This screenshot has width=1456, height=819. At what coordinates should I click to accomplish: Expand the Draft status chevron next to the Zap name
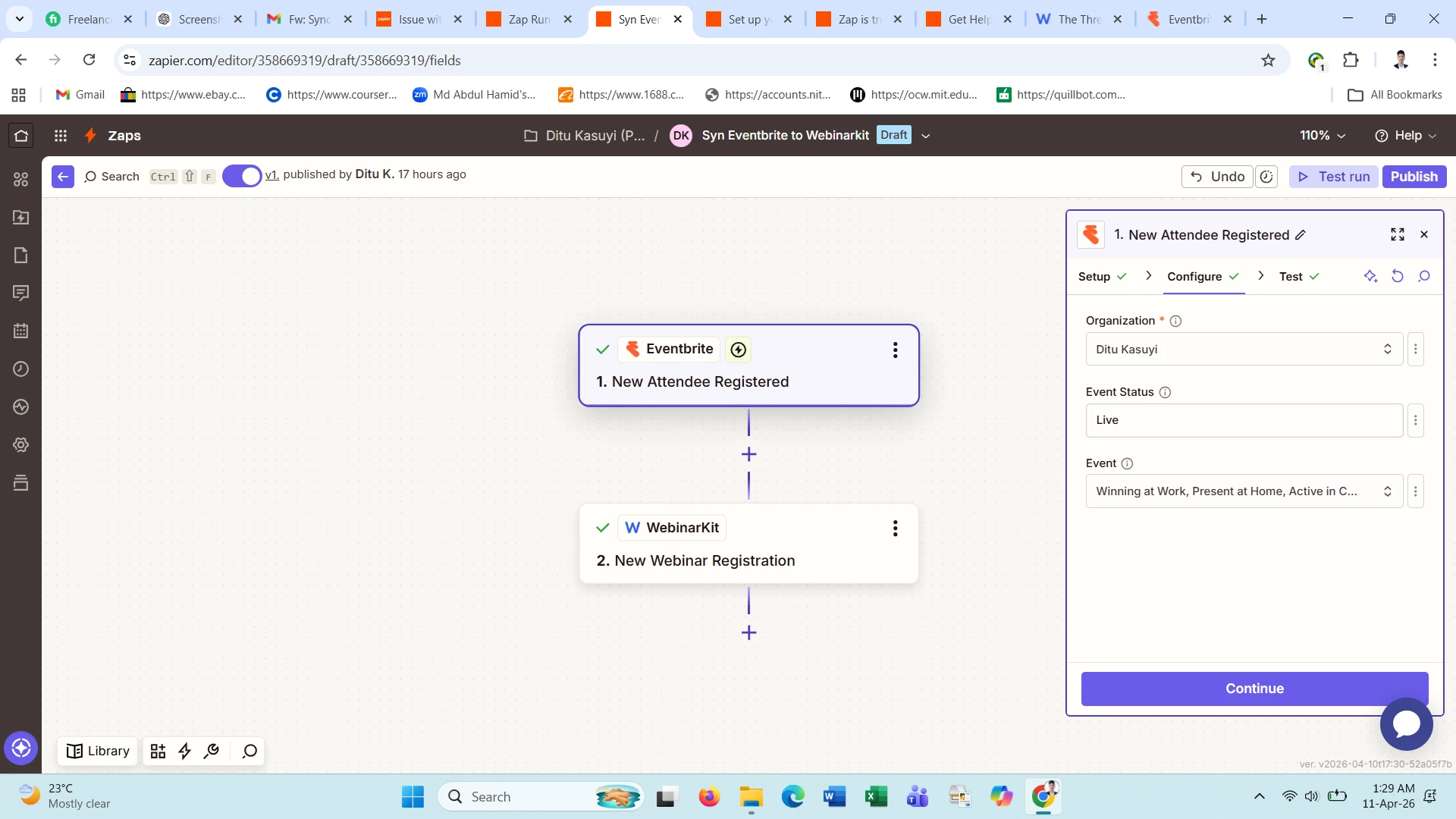925,136
